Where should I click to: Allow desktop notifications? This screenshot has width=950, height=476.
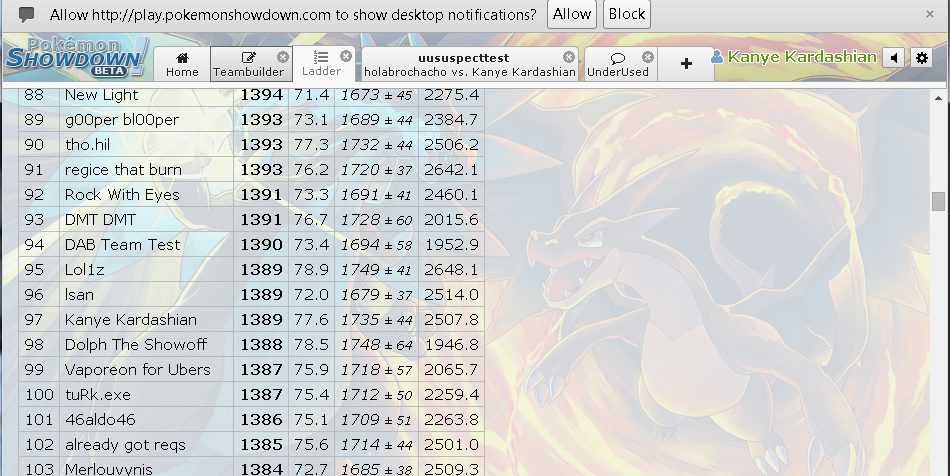[571, 14]
